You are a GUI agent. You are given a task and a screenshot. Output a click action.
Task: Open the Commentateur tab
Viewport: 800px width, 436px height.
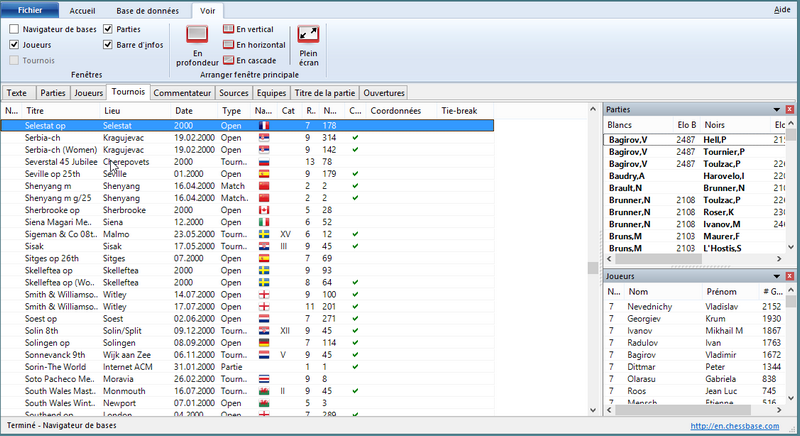point(182,93)
